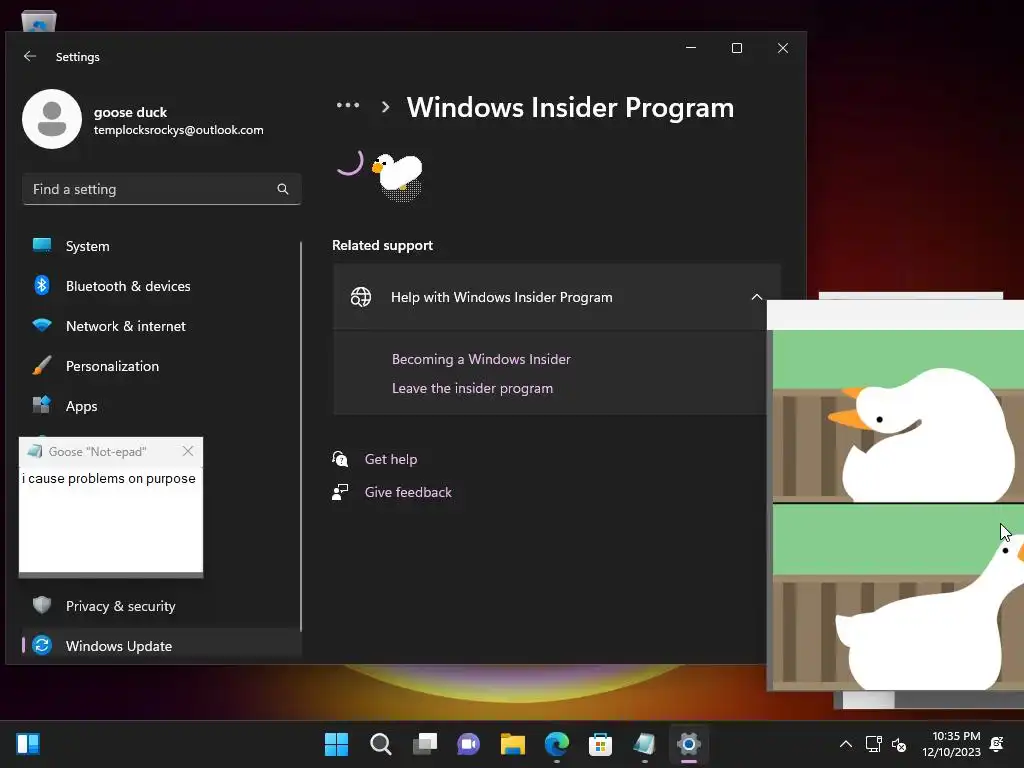Click the search magnifier in Find a setting
Screen dimensions: 1024x768
[283, 189]
